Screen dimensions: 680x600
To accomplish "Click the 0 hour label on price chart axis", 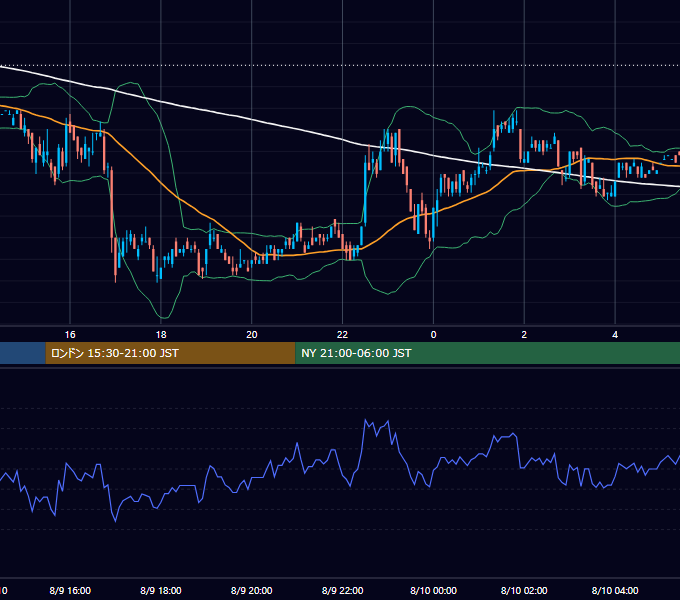I will [x=433, y=335].
